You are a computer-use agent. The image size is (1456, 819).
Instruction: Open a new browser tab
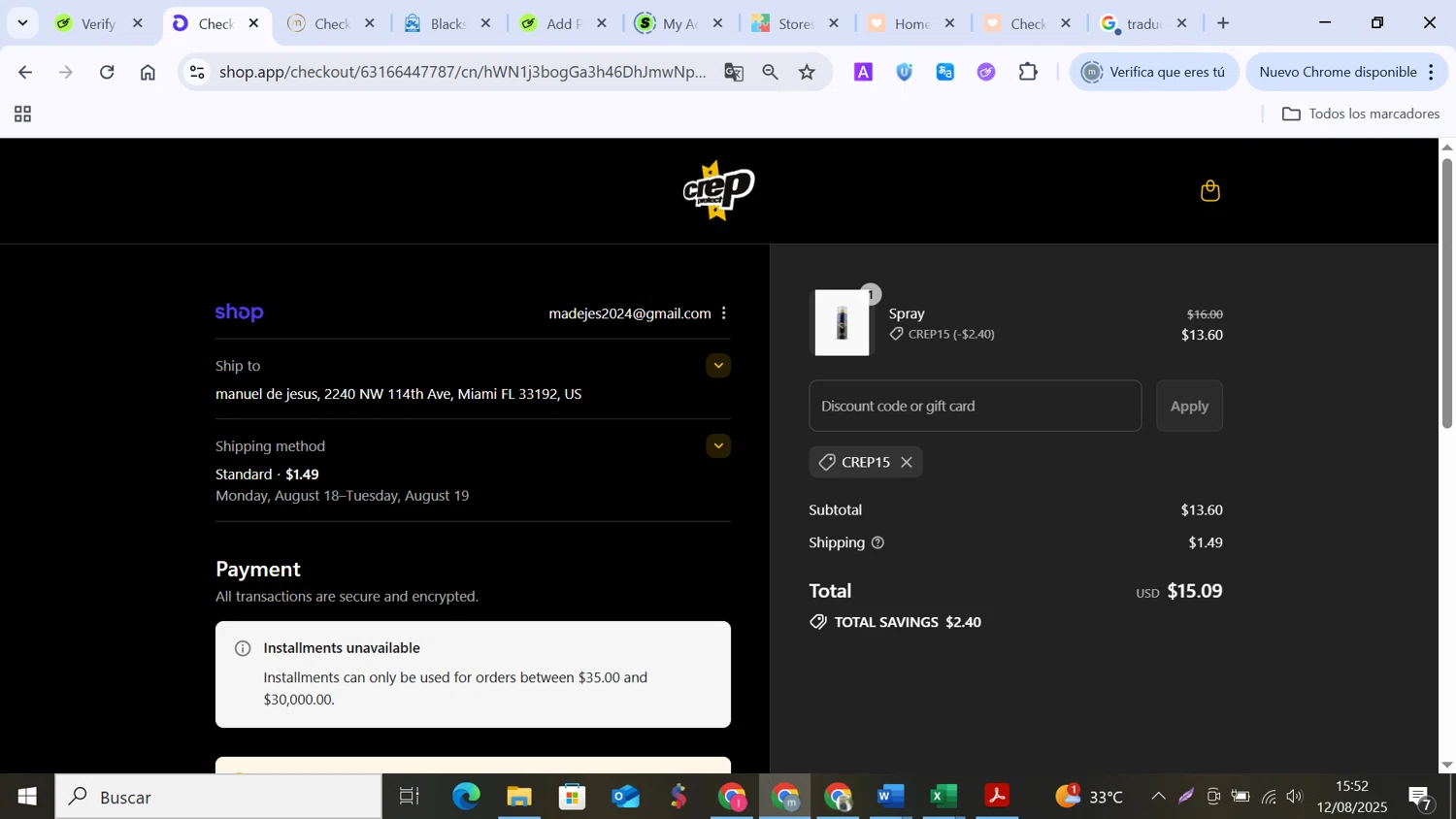click(x=1223, y=23)
